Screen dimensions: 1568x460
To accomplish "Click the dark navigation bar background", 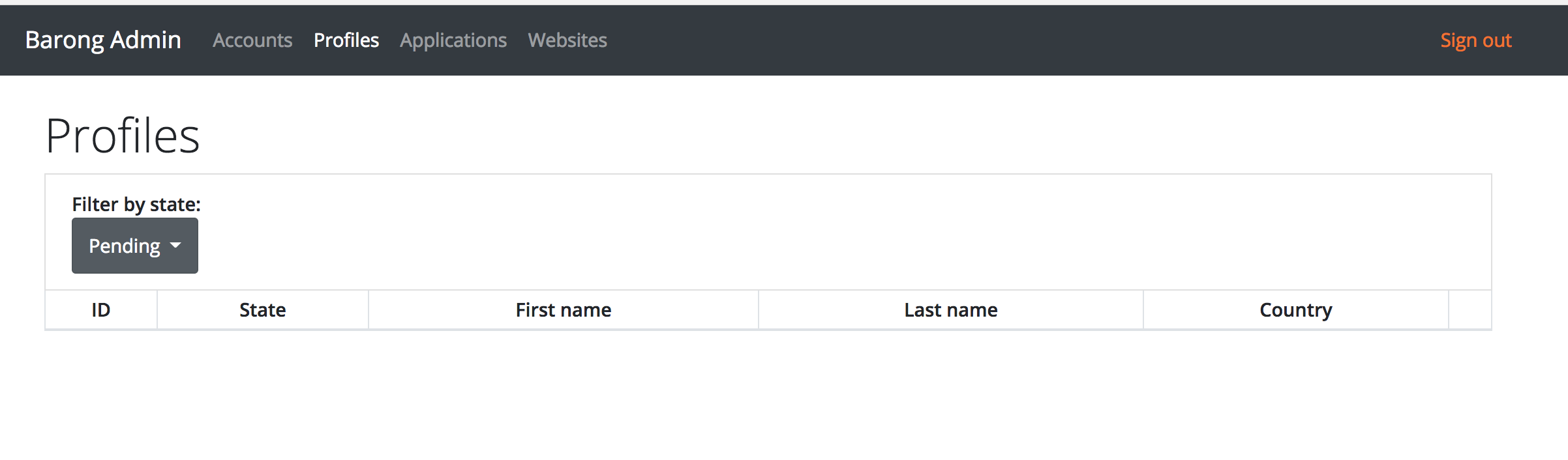I will coord(978,40).
